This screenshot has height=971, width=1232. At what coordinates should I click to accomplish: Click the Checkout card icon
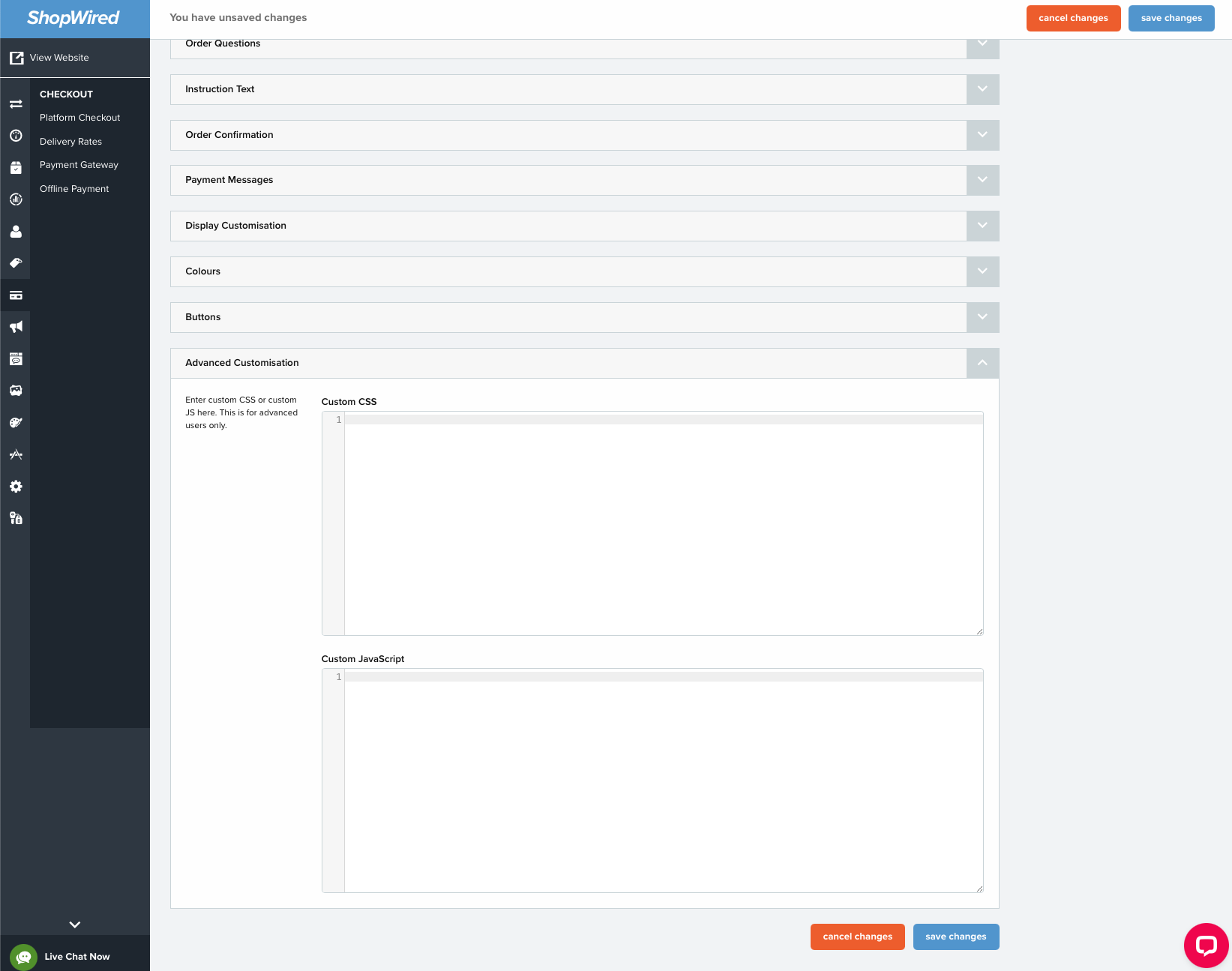(16, 295)
